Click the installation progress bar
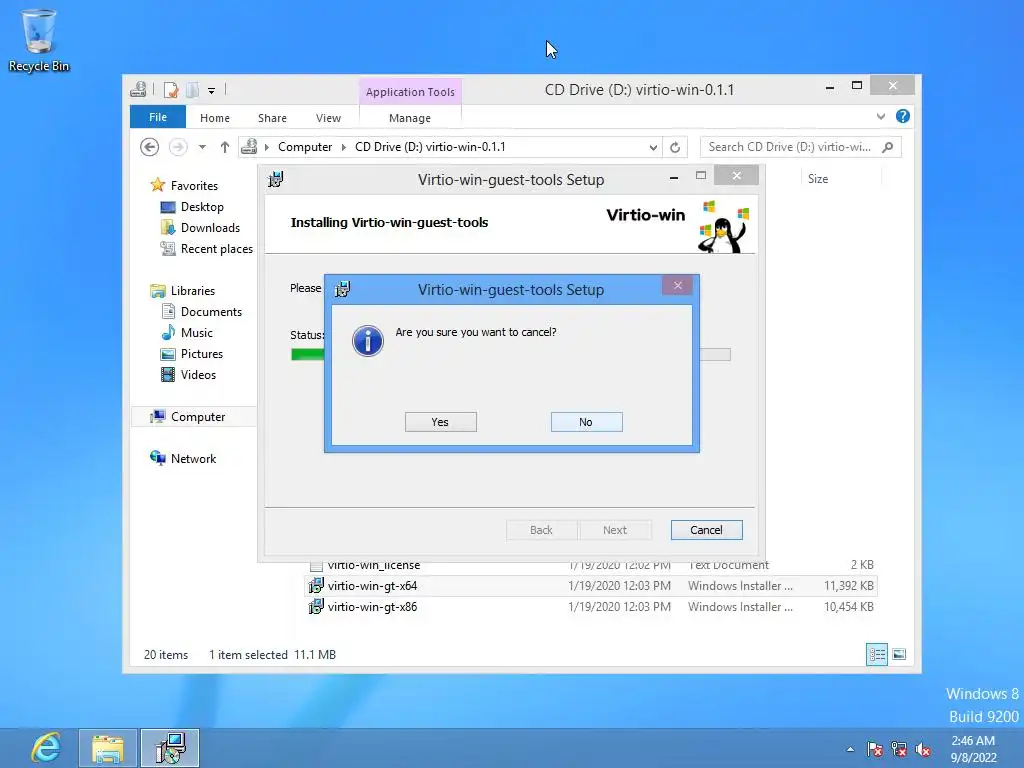The image size is (1024, 768). point(511,355)
